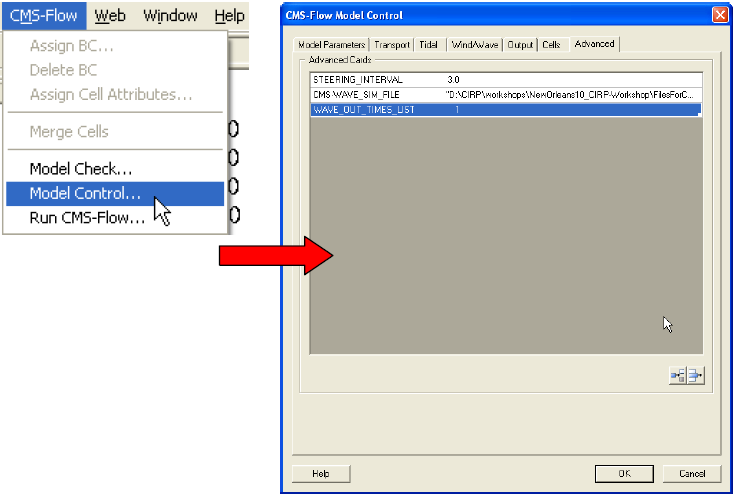
Task: Close the CMS-Flow Model Control dialog
Action: coord(719,15)
